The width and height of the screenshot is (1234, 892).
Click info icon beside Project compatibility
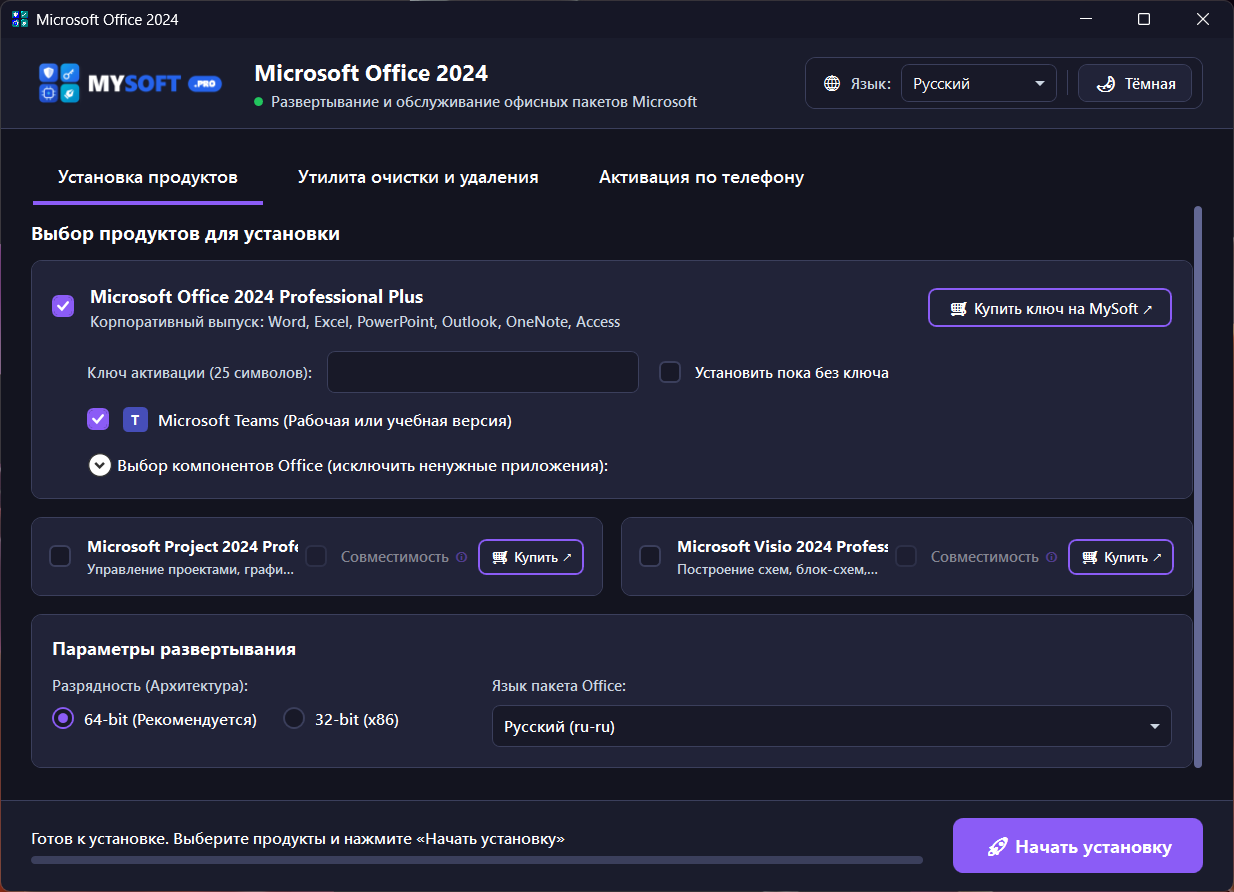pos(461,557)
